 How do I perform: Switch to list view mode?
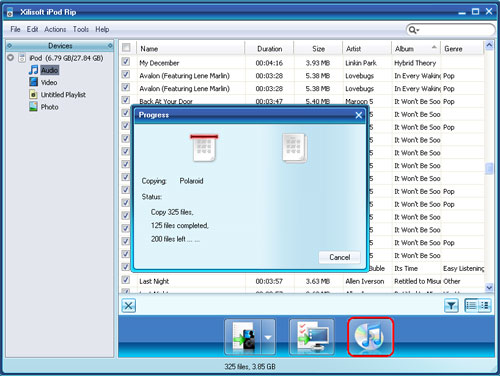point(471,305)
